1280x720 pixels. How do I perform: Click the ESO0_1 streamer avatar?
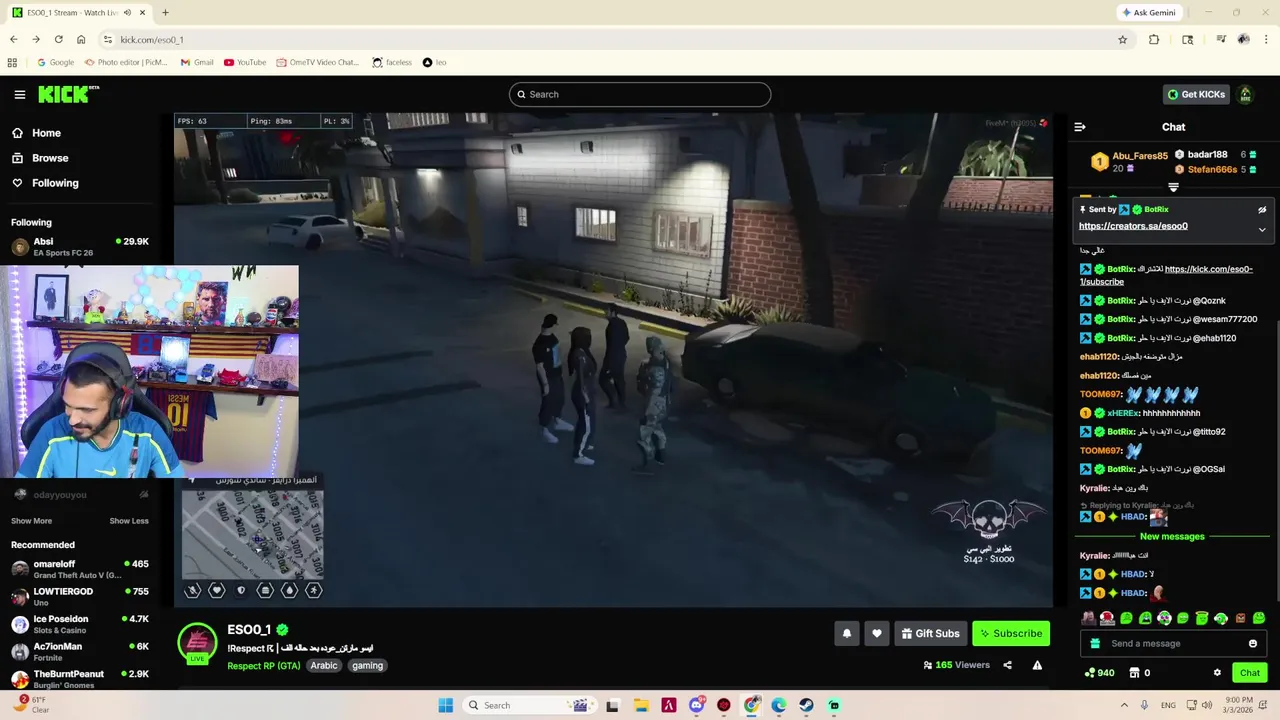coord(197,643)
